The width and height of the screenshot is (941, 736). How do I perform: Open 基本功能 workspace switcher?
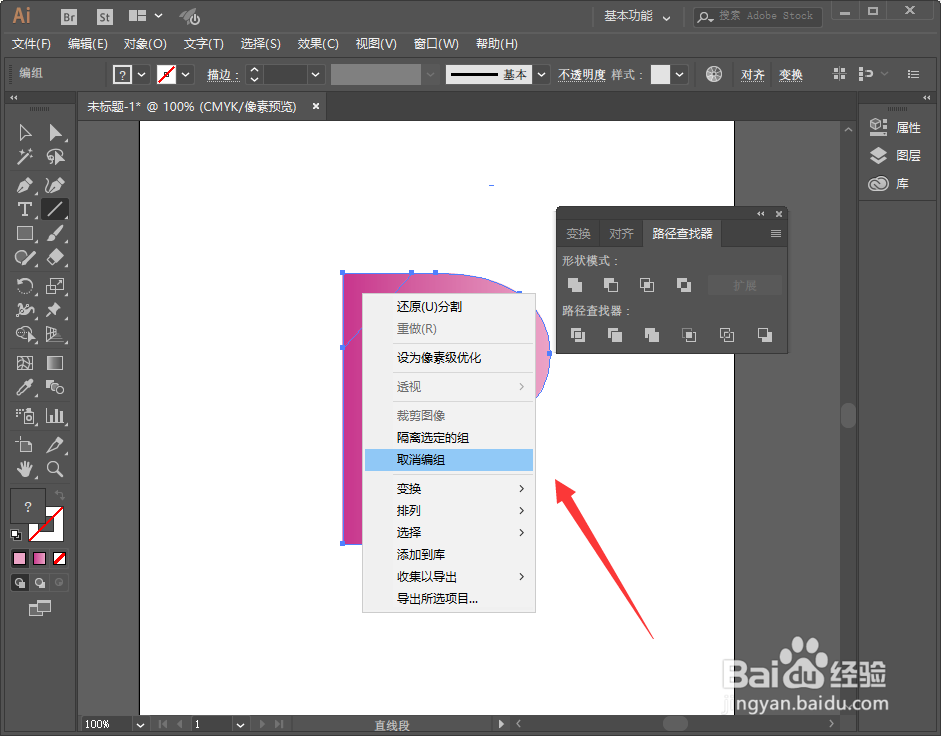[x=637, y=16]
